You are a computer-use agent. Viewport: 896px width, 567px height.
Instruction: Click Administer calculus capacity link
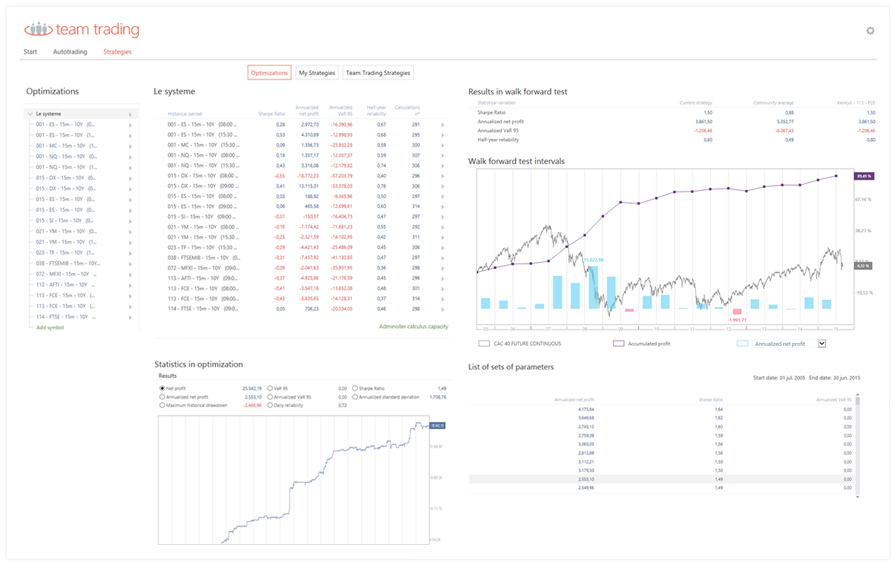[413, 326]
